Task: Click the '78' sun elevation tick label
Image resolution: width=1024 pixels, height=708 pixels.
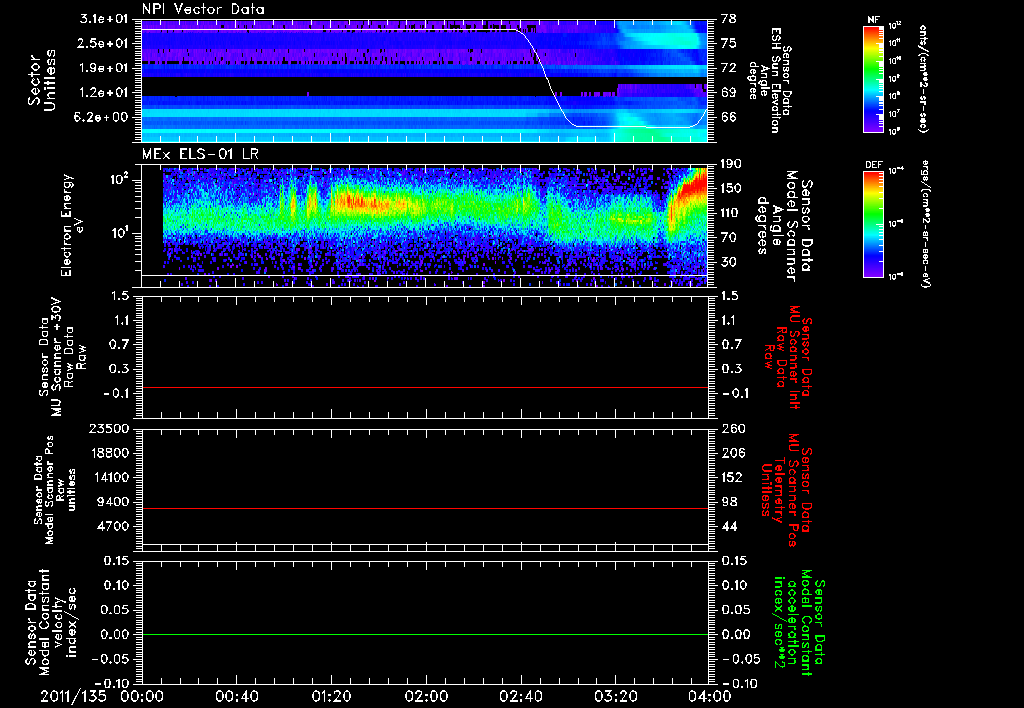Action: tap(728, 19)
